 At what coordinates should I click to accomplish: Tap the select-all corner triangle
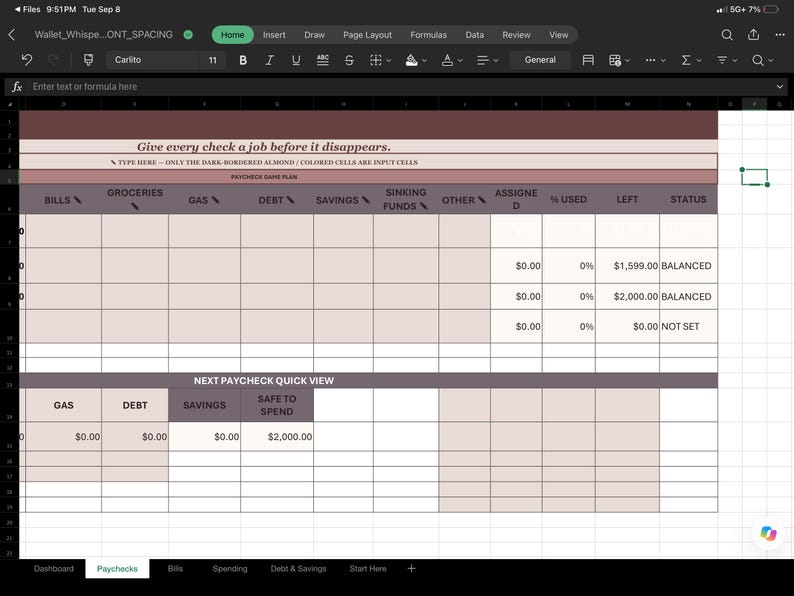pos(10,104)
